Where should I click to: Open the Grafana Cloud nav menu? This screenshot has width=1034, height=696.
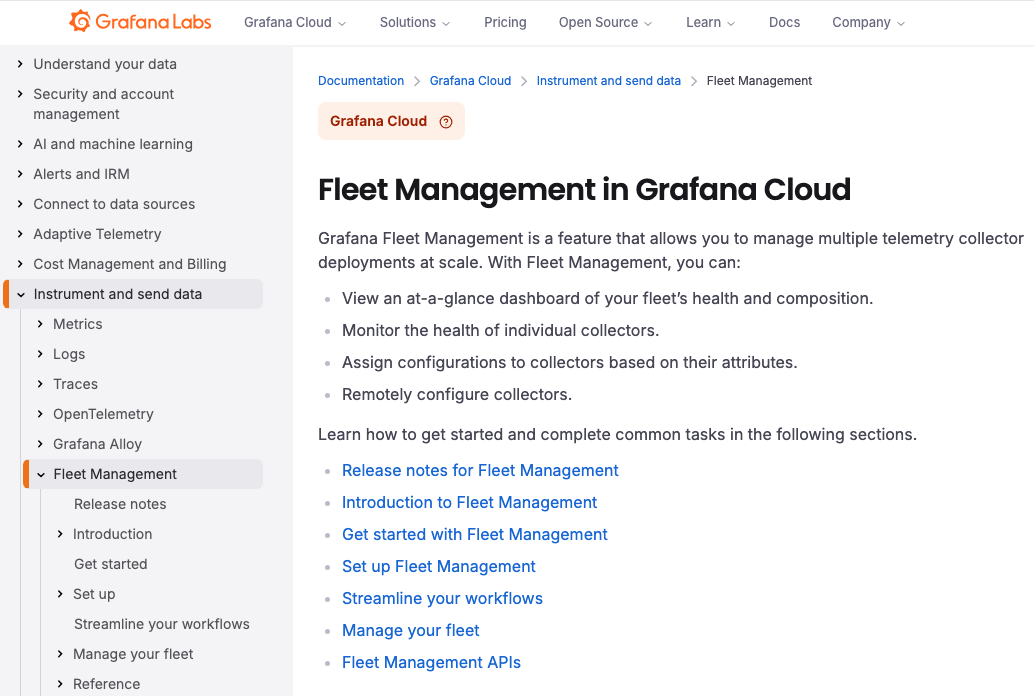tap(295, 22)
